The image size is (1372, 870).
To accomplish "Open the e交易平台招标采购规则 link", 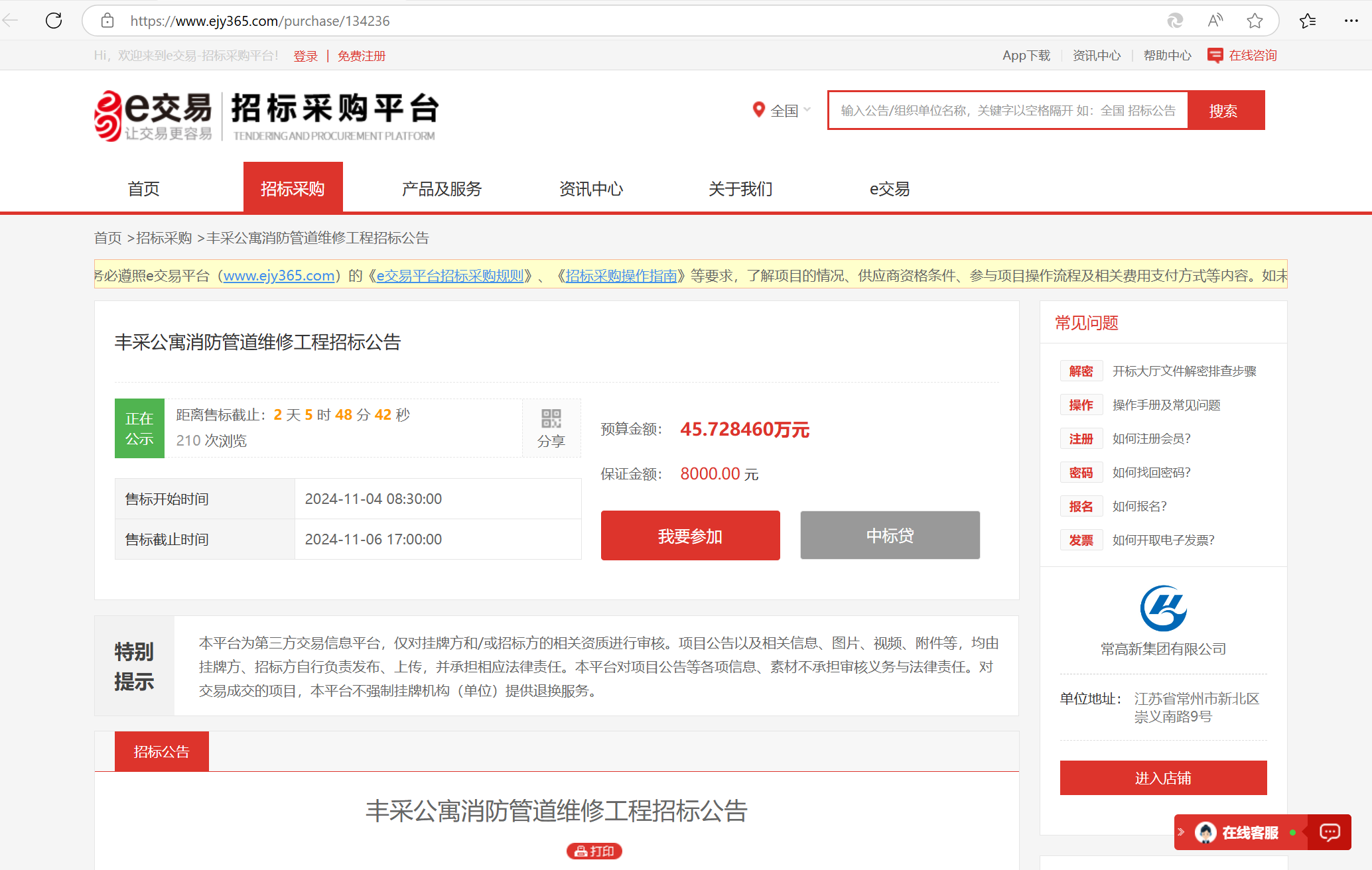I will coord(450,275).
